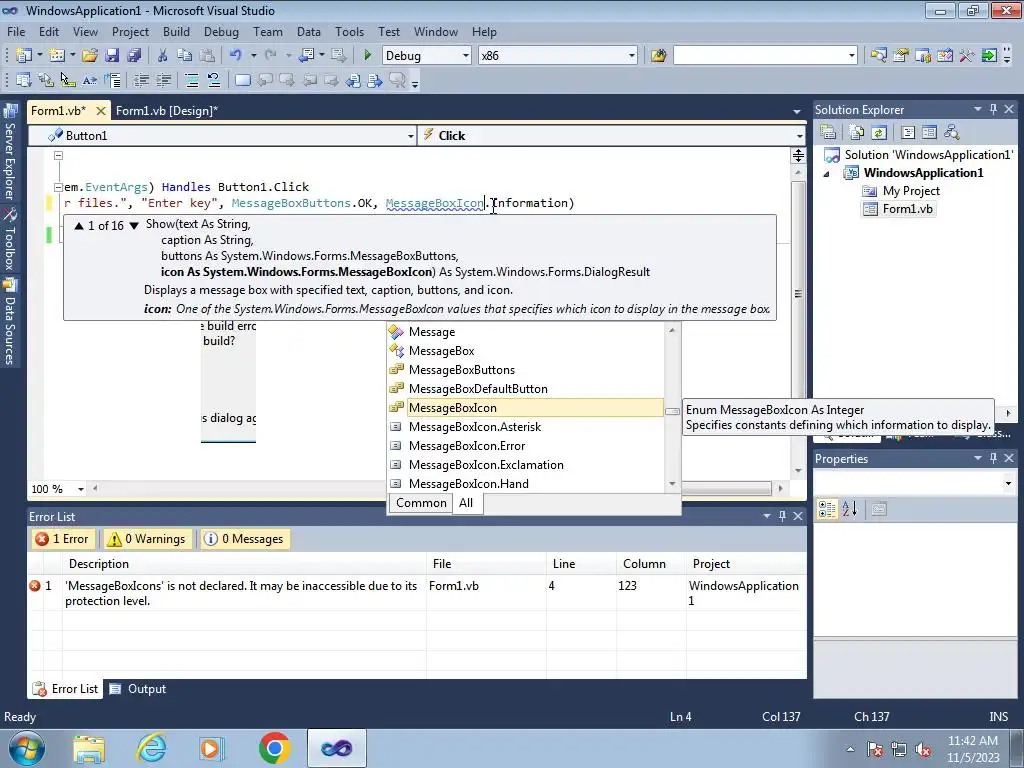The width and height of the screenshot is (1024, 768).
Task: Open the Properties Window toolbar icon
Action: pyautogui.click(x=901, y=56)
